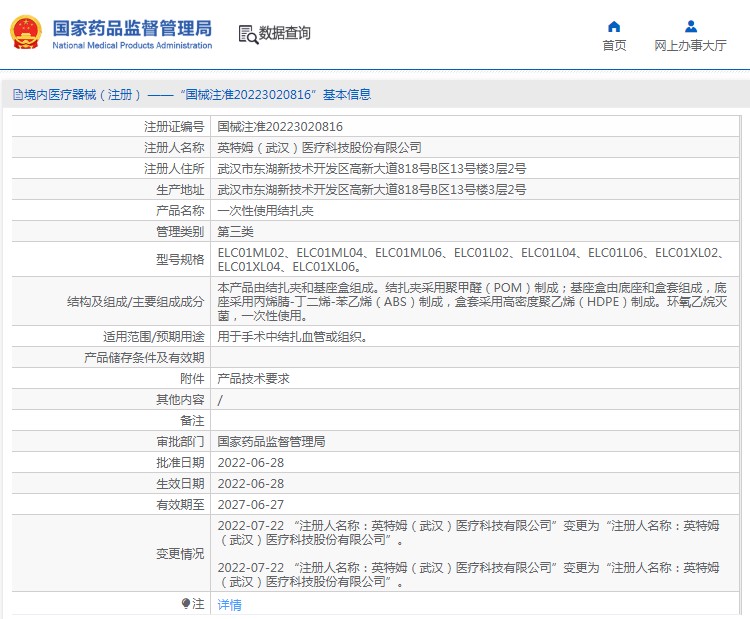Click registration number 国械注准20223020816 in the table

280,127
